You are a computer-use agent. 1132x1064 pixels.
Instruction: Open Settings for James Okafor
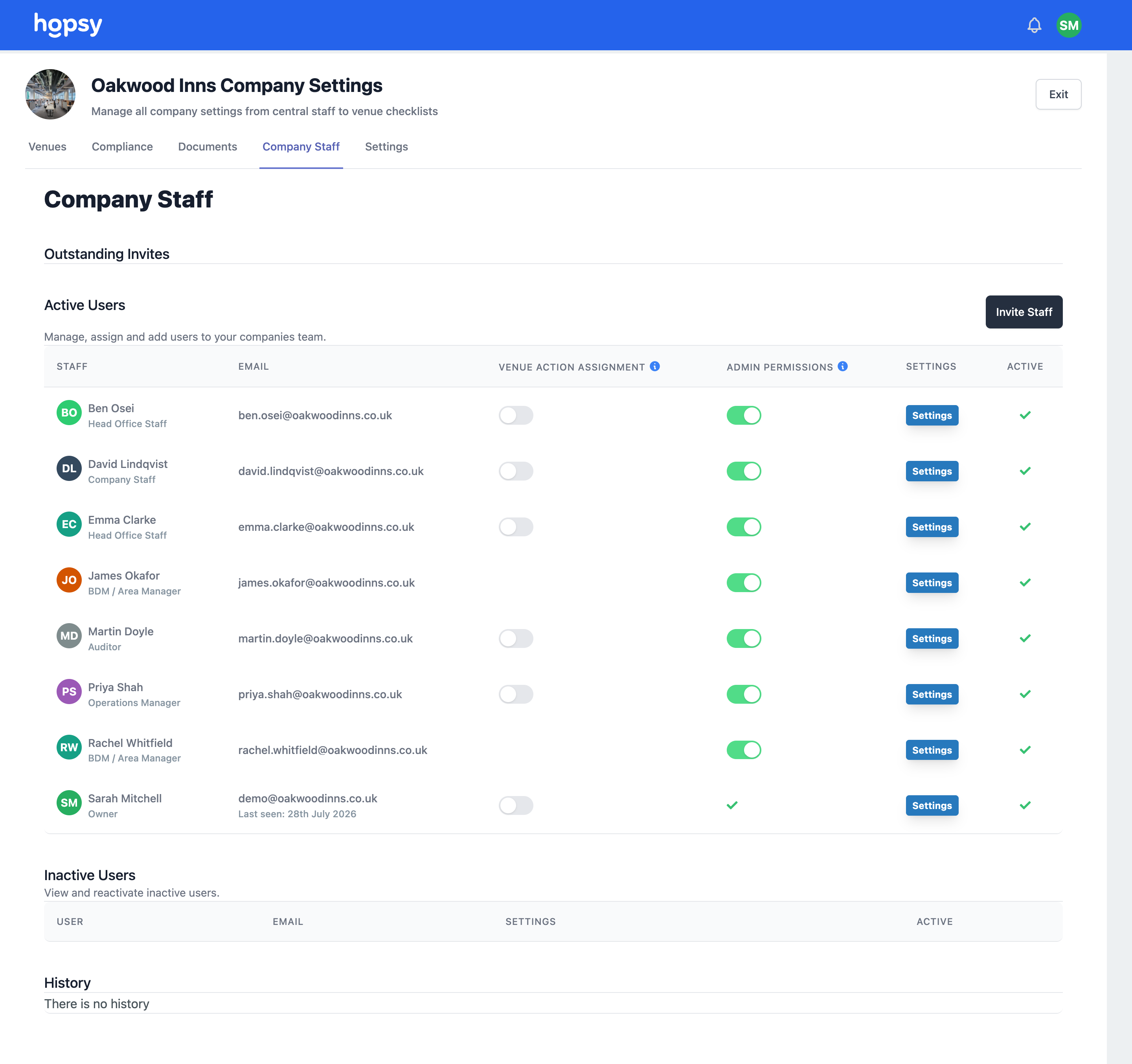[x=932, y=582]
